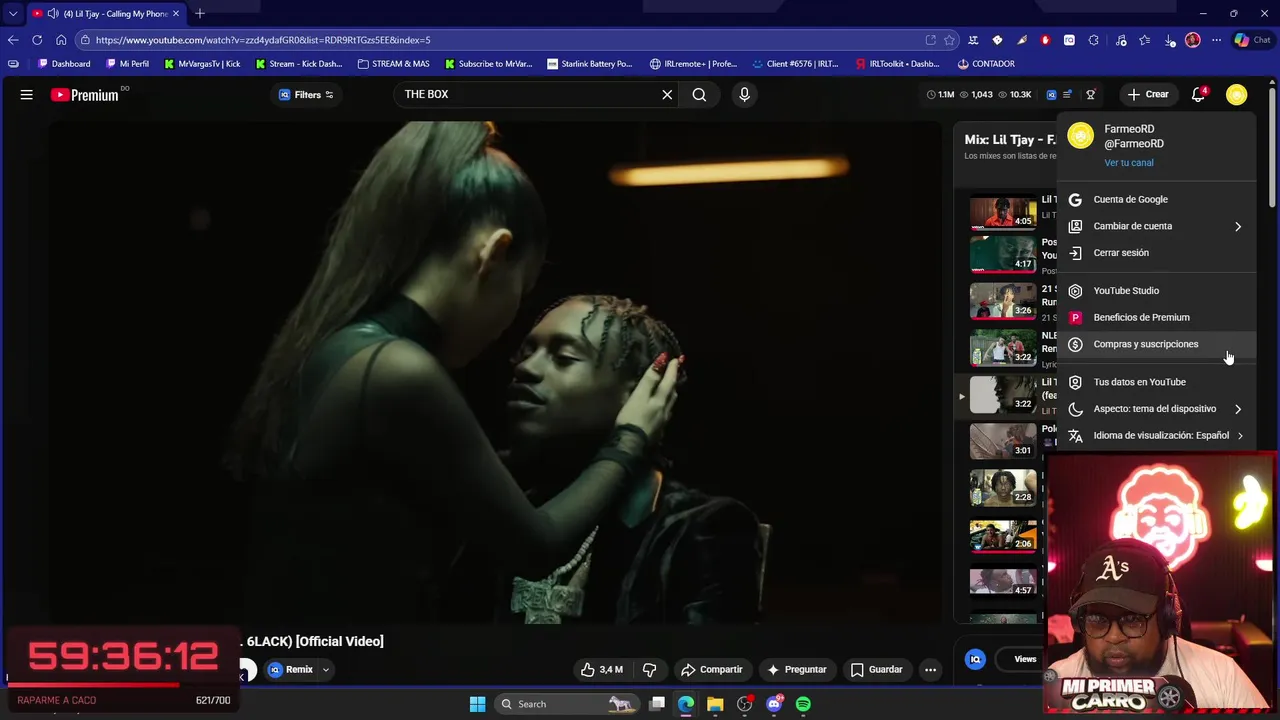Open Spotify from taskbar
Viewport: 1280px width, 720px height.
[x=803, y=704]
